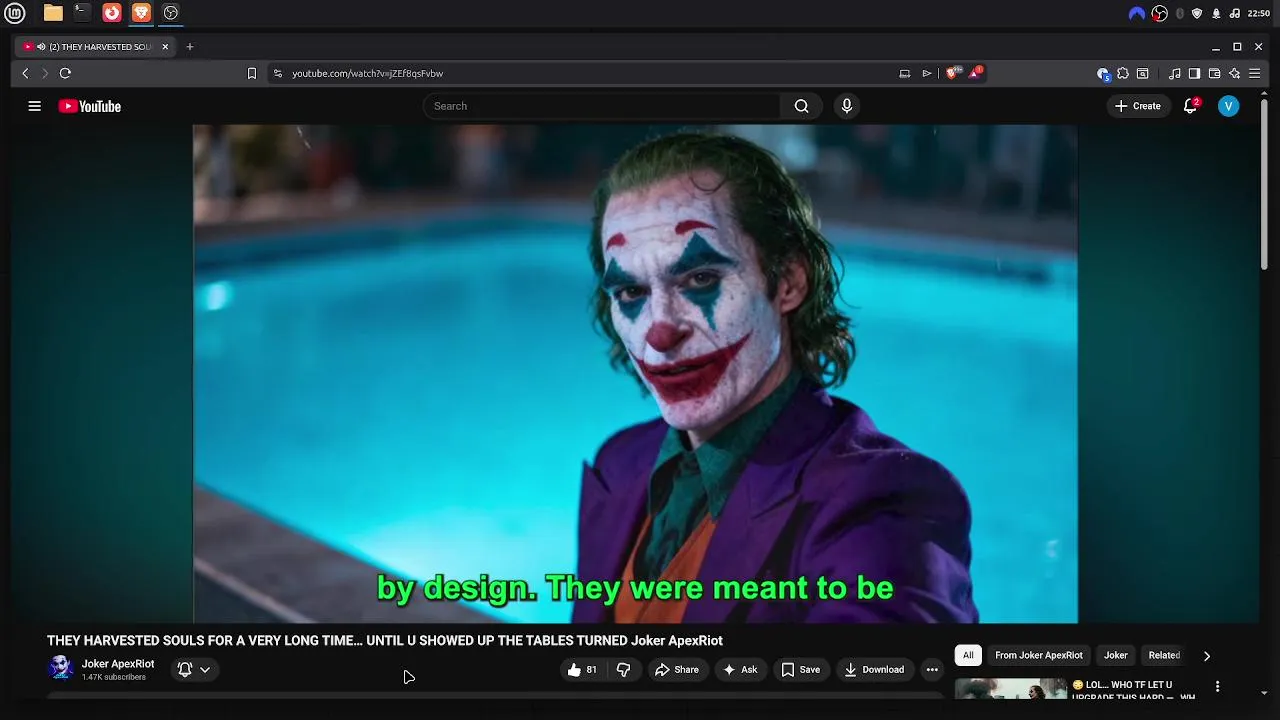Focus the YouTube search field
The height and width of the screenshot is (720, 1280).
click(x=602, y=106)
